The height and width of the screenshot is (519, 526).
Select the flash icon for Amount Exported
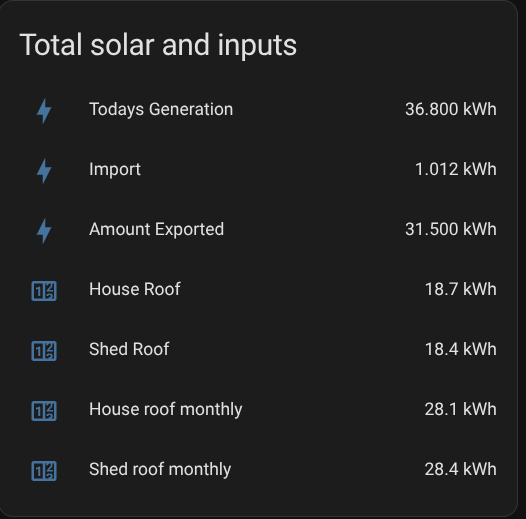click(44, 231)
